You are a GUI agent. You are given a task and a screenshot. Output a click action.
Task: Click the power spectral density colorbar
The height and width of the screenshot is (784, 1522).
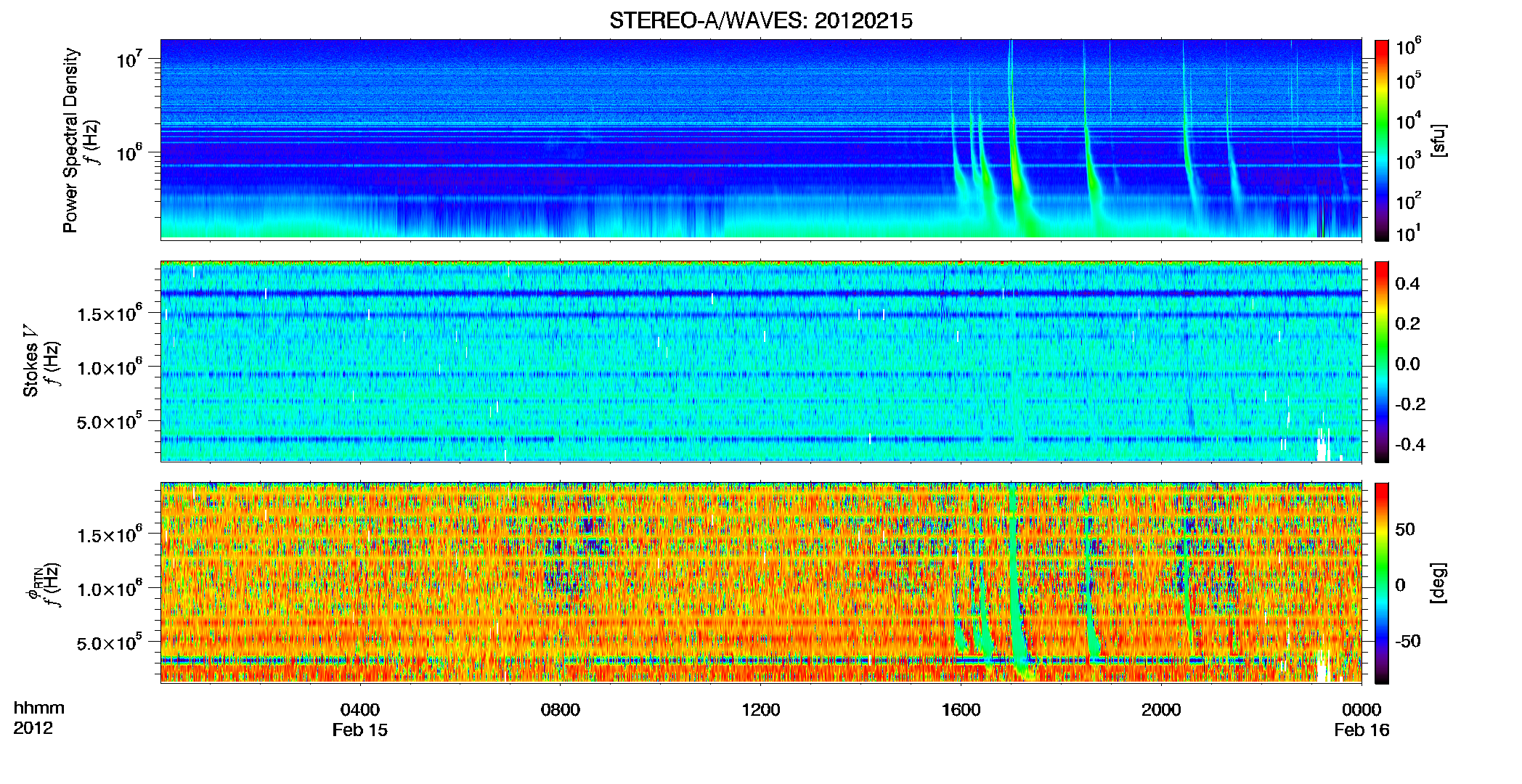pos(1381,140)
